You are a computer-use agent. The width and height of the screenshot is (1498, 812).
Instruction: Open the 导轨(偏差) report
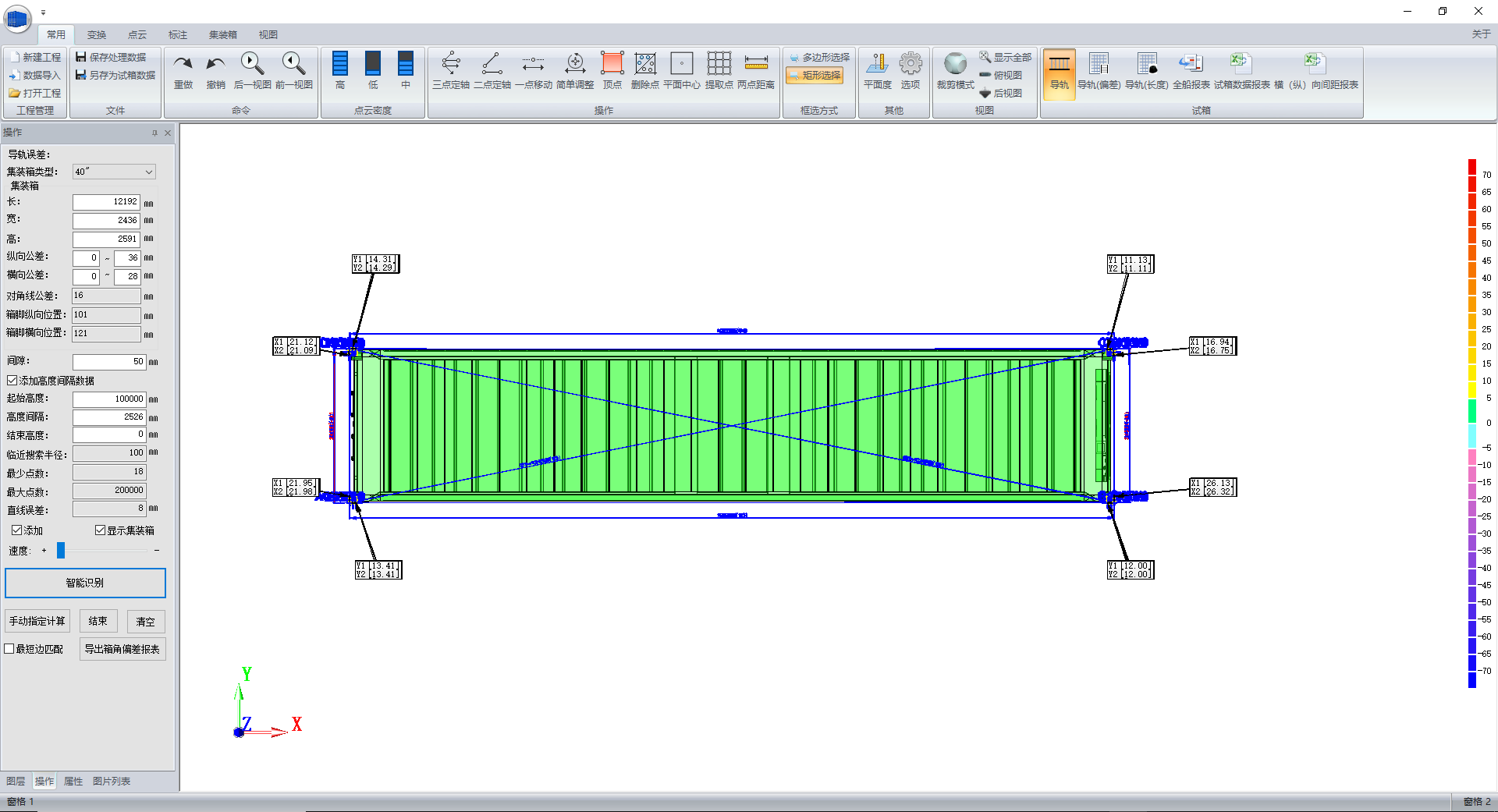[1099, 71]
